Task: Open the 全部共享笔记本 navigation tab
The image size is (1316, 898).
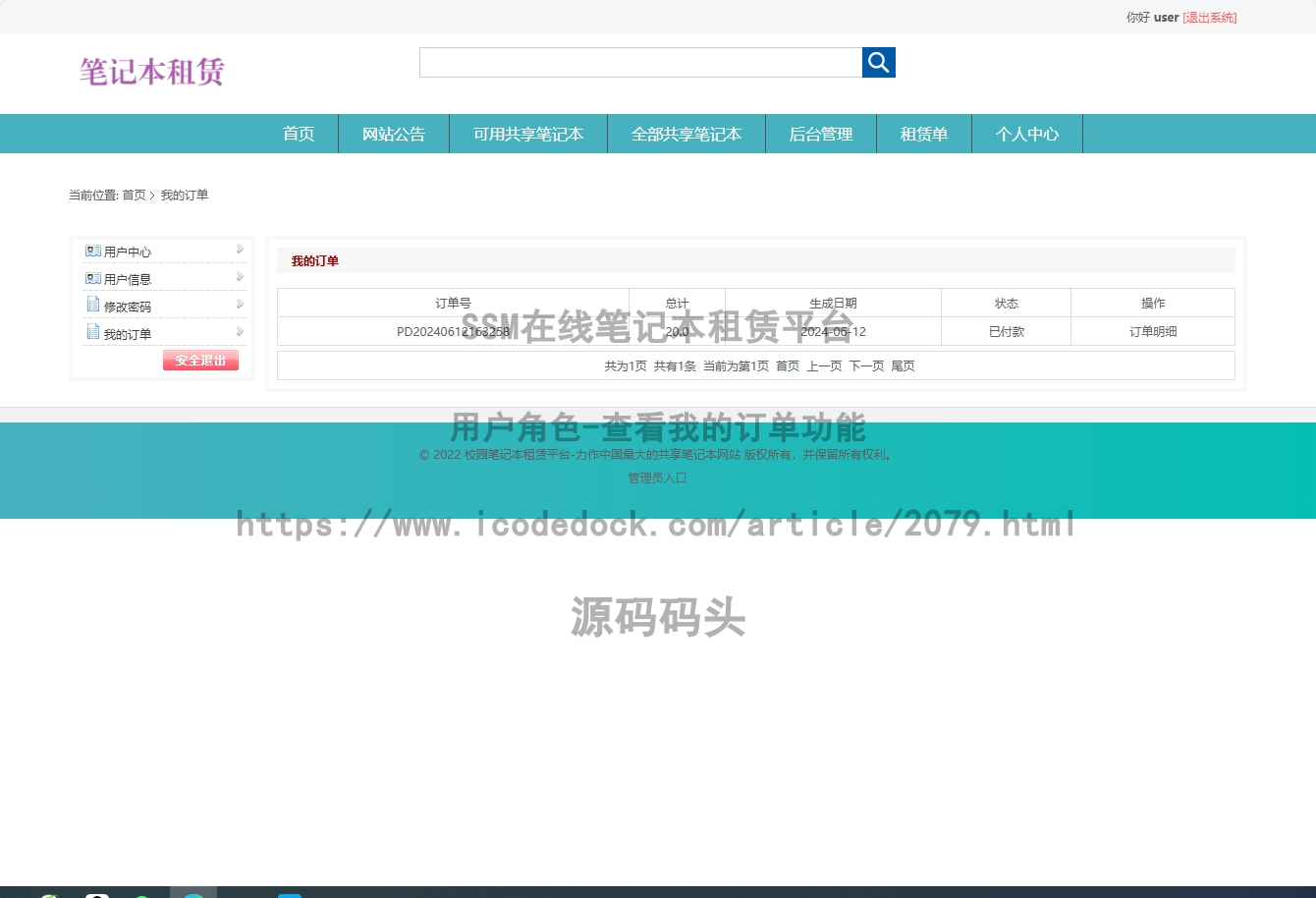Action: coord(686,135)
